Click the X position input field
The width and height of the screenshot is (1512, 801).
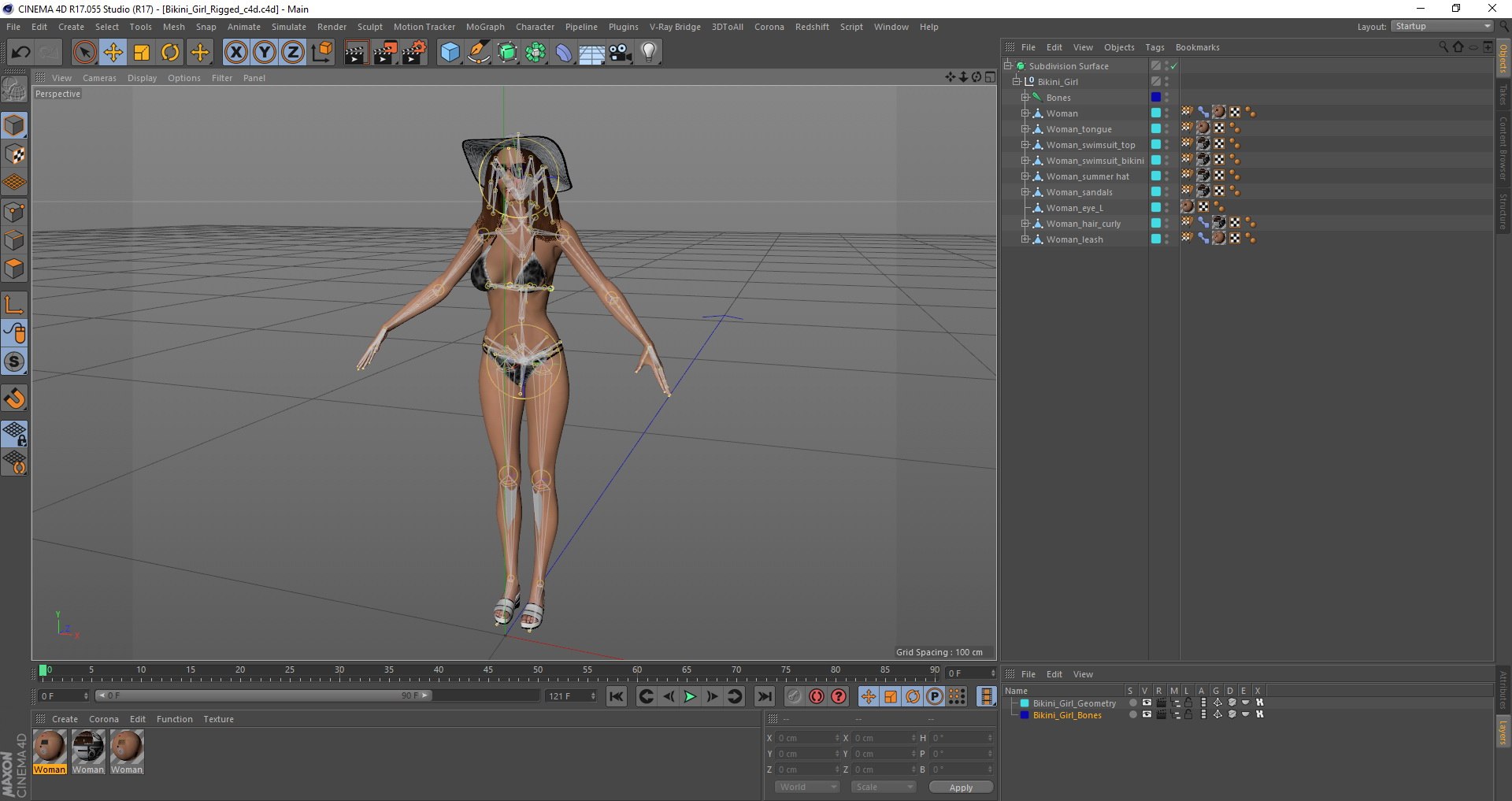[x=807, y=738]
